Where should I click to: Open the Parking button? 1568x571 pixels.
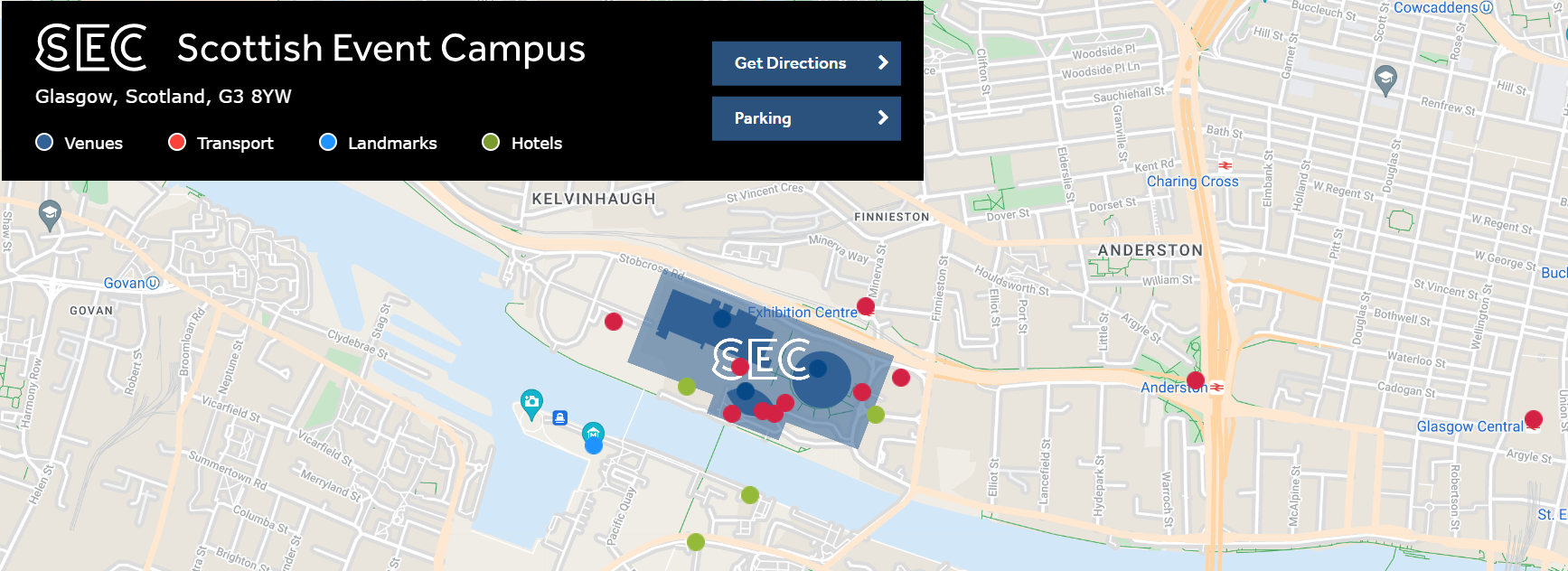806,118
